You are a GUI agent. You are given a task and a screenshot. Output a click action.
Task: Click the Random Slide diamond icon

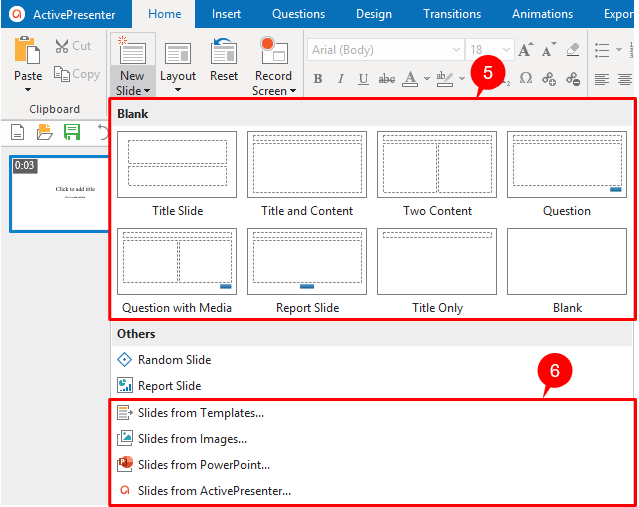pos(124,360)
